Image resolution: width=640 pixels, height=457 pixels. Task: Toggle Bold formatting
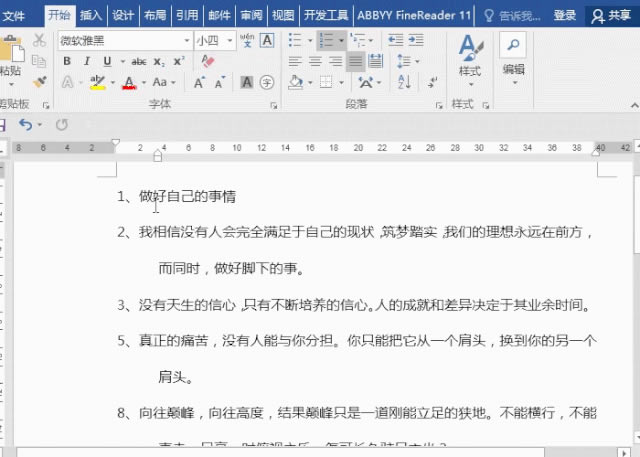pyautogui.click(x=67, y=61)
